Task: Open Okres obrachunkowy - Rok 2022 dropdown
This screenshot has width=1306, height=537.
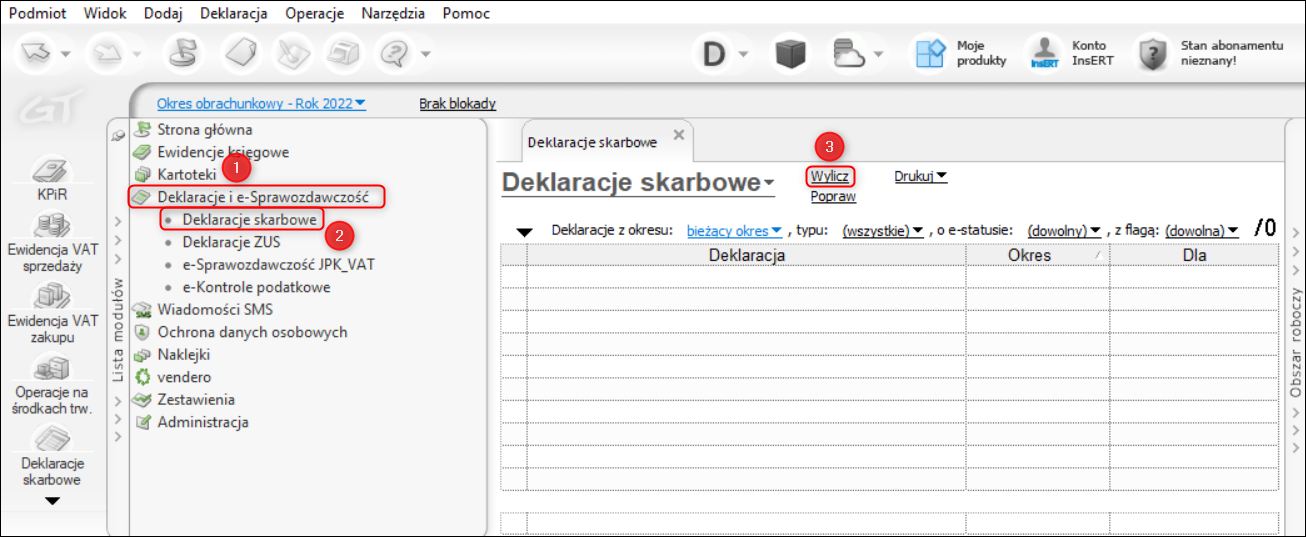Action: coord(262,103)
